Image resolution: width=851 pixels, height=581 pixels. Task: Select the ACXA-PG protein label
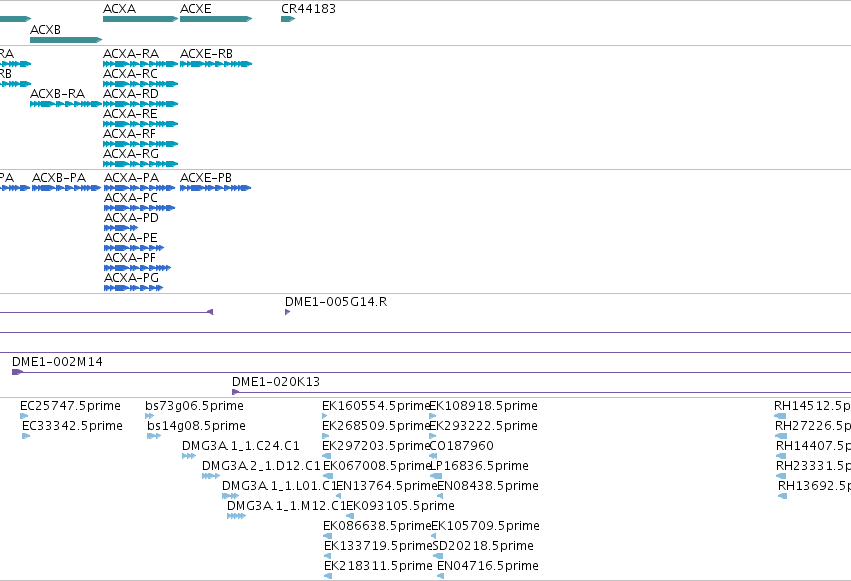click(x=131, y=278)
